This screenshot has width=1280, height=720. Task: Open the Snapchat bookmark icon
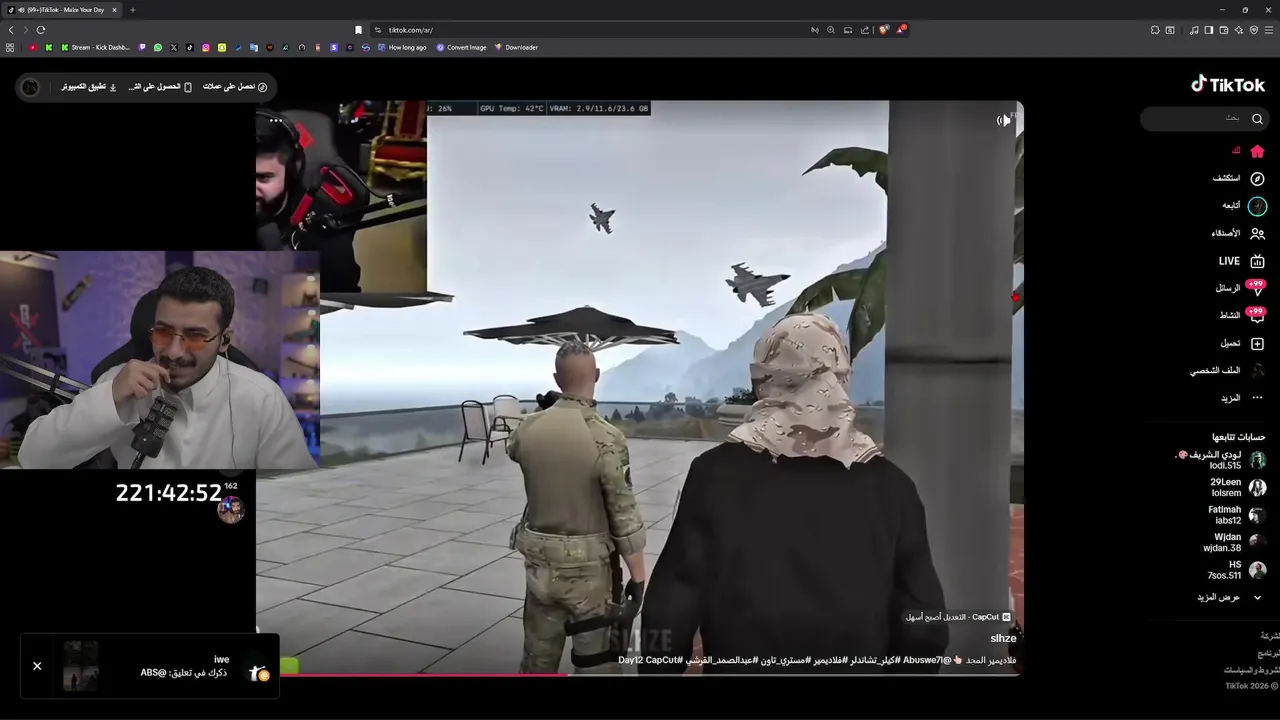222,47
